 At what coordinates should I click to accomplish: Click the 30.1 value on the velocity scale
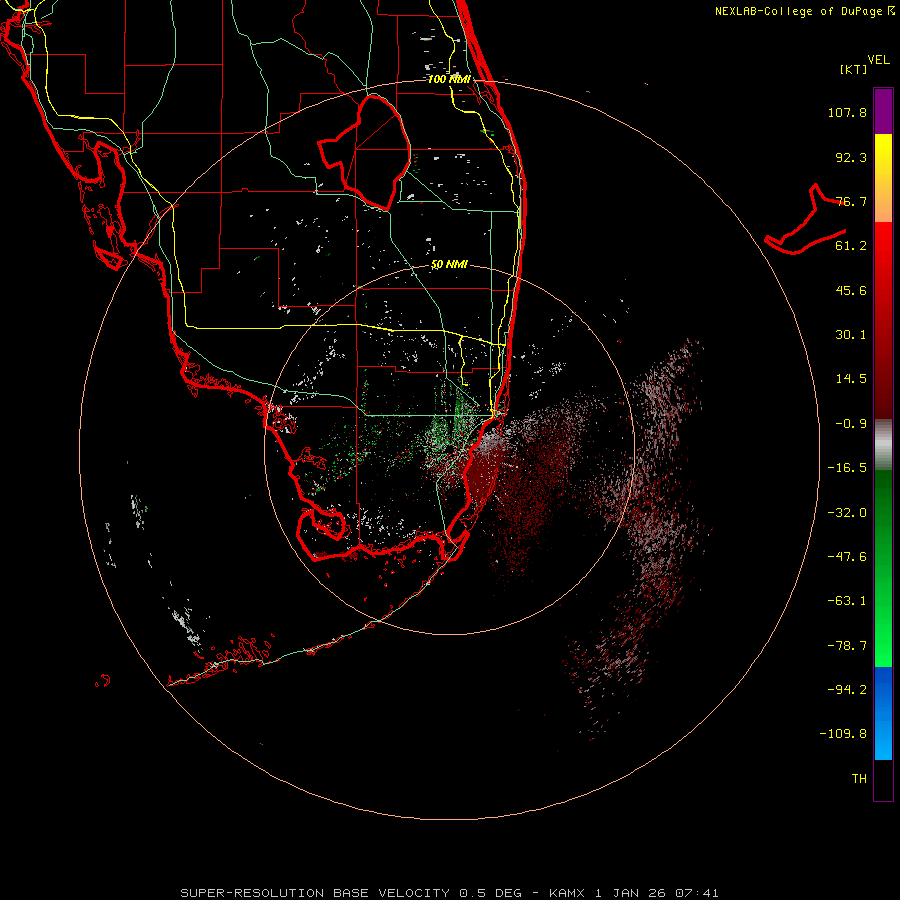[x=851, y=335]
